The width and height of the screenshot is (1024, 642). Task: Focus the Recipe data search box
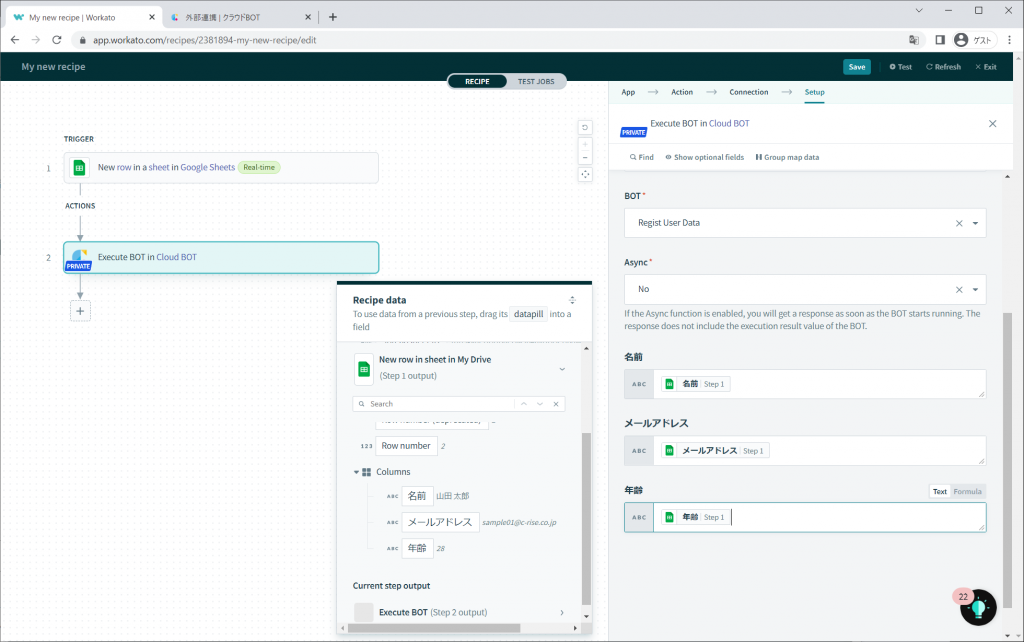(x=441, y=404)
